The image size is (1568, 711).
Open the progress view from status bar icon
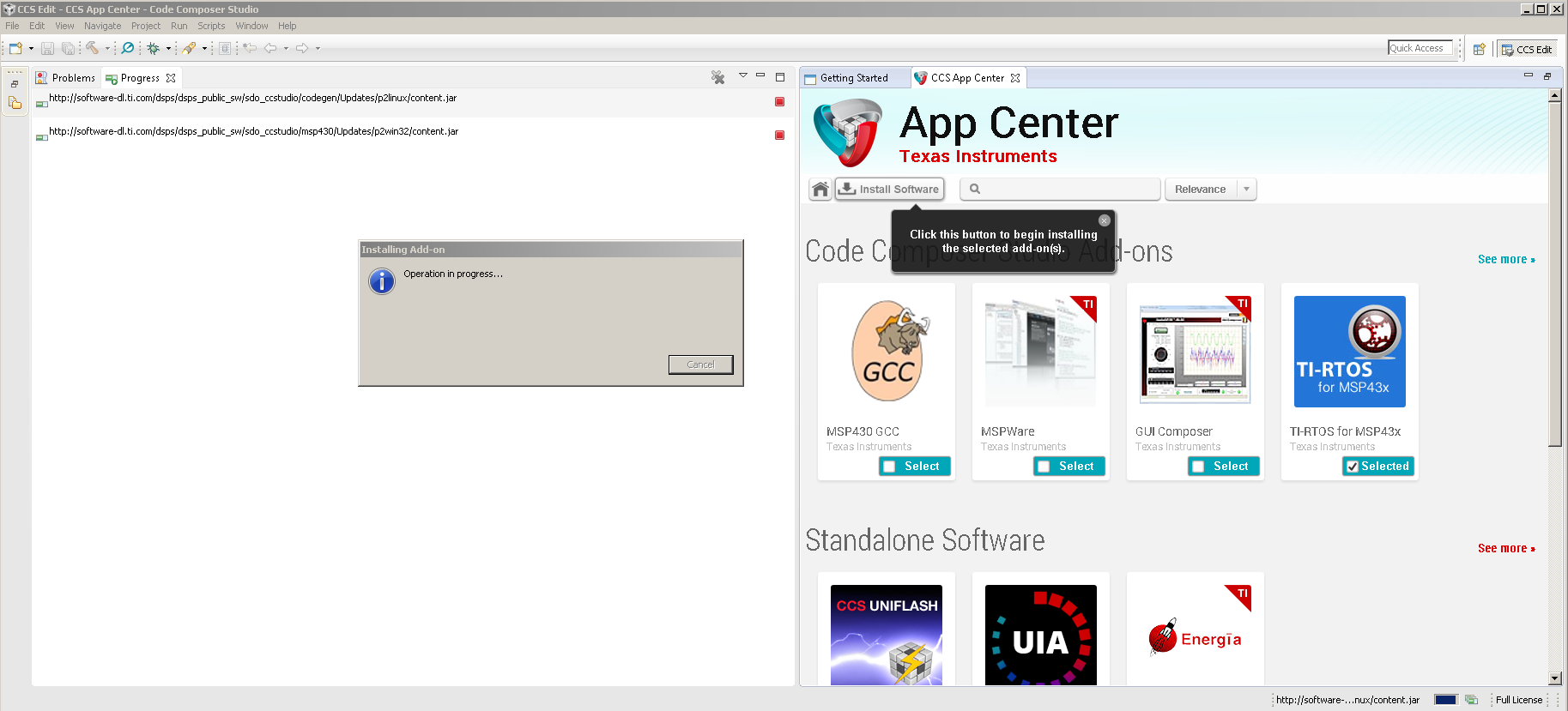click(x=1472, y=700)
